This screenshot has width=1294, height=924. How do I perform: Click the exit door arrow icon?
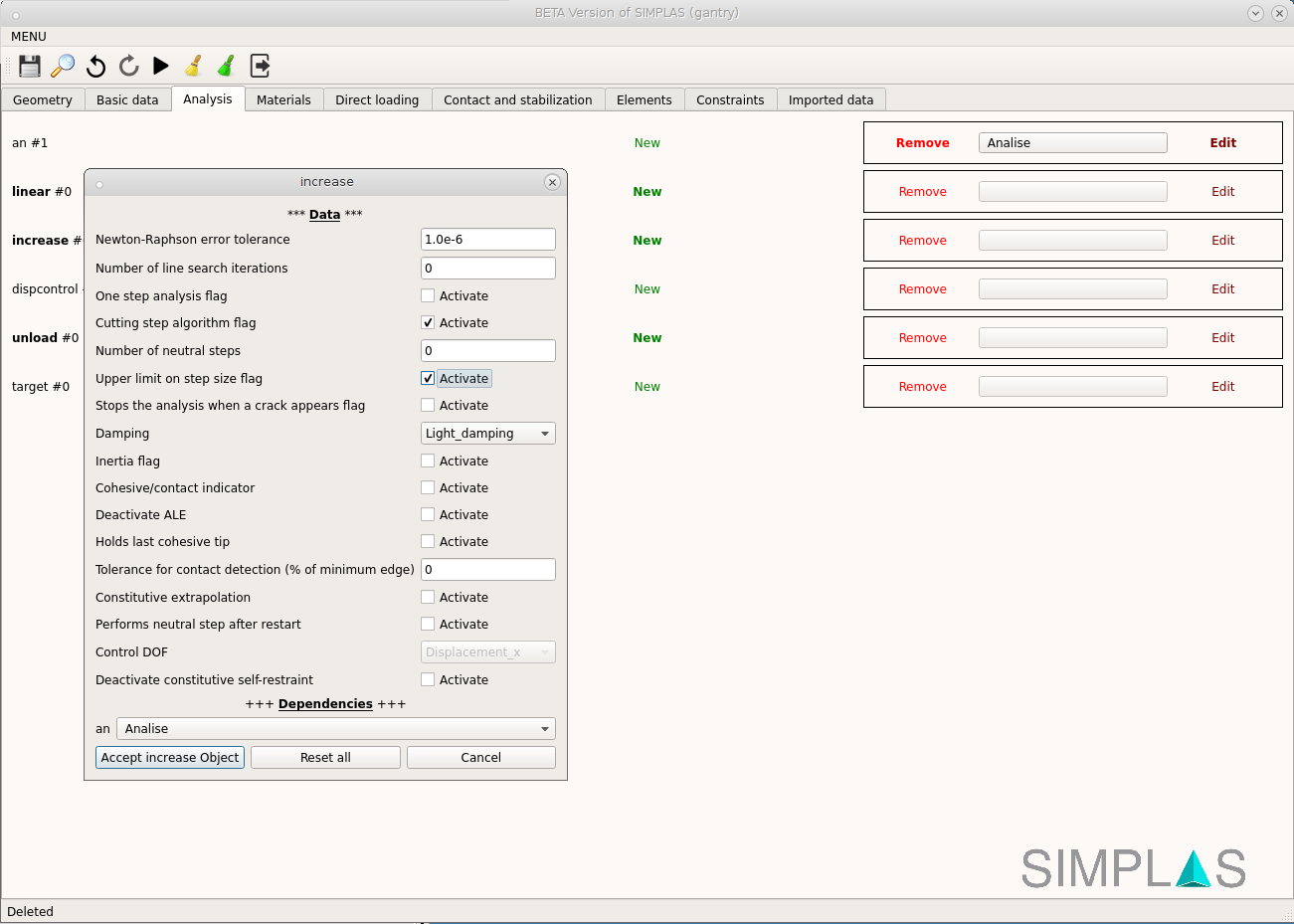pos(260,66)
